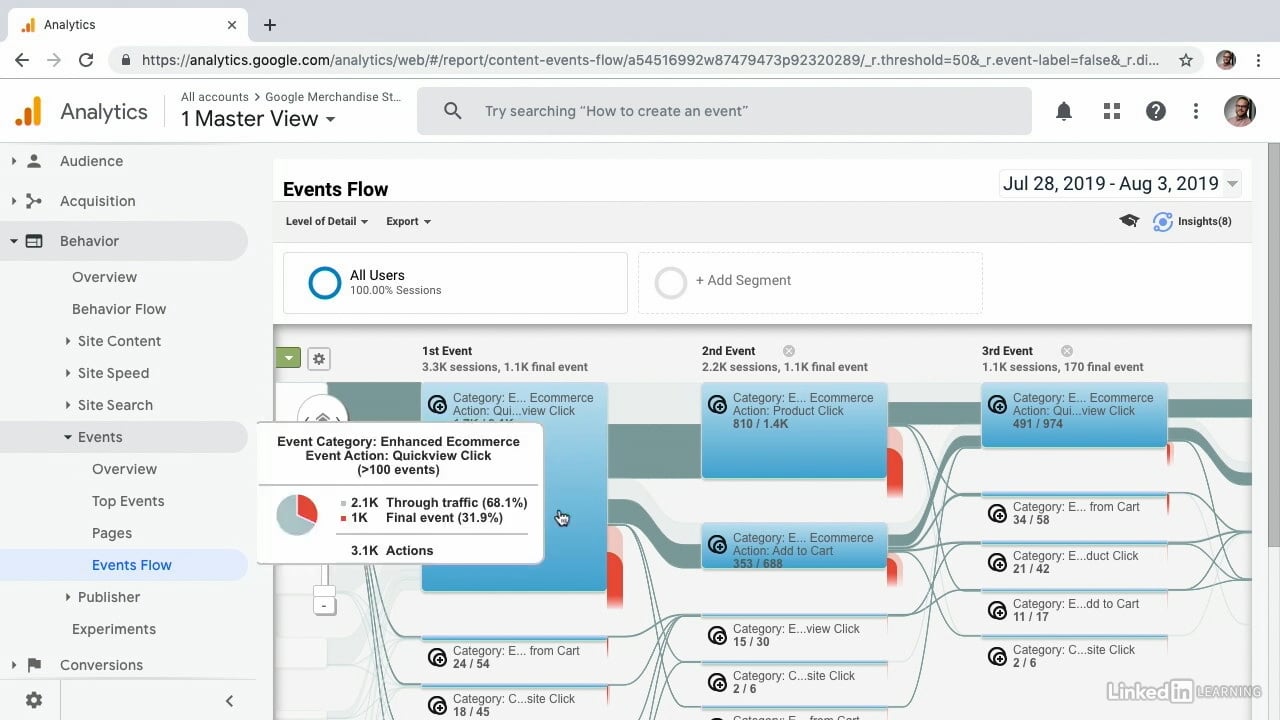Click the 2nd Event Product Click node
Viewport: 1280px width, 720px height.
tap(794, 431)
